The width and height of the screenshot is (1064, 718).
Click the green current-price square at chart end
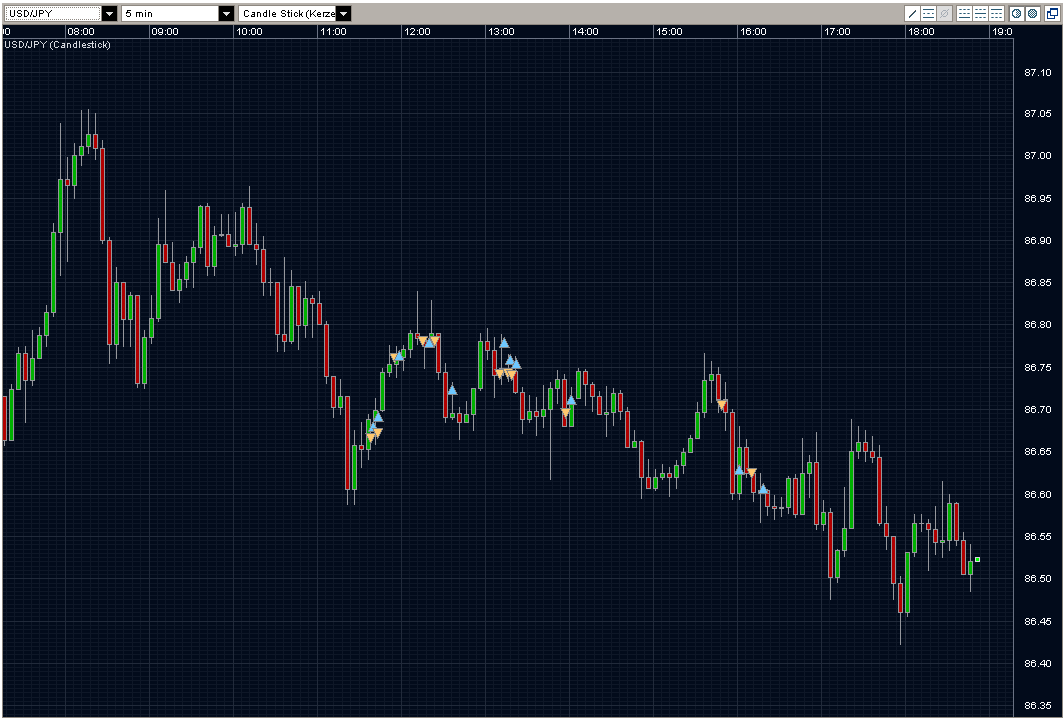pos(978,559)
